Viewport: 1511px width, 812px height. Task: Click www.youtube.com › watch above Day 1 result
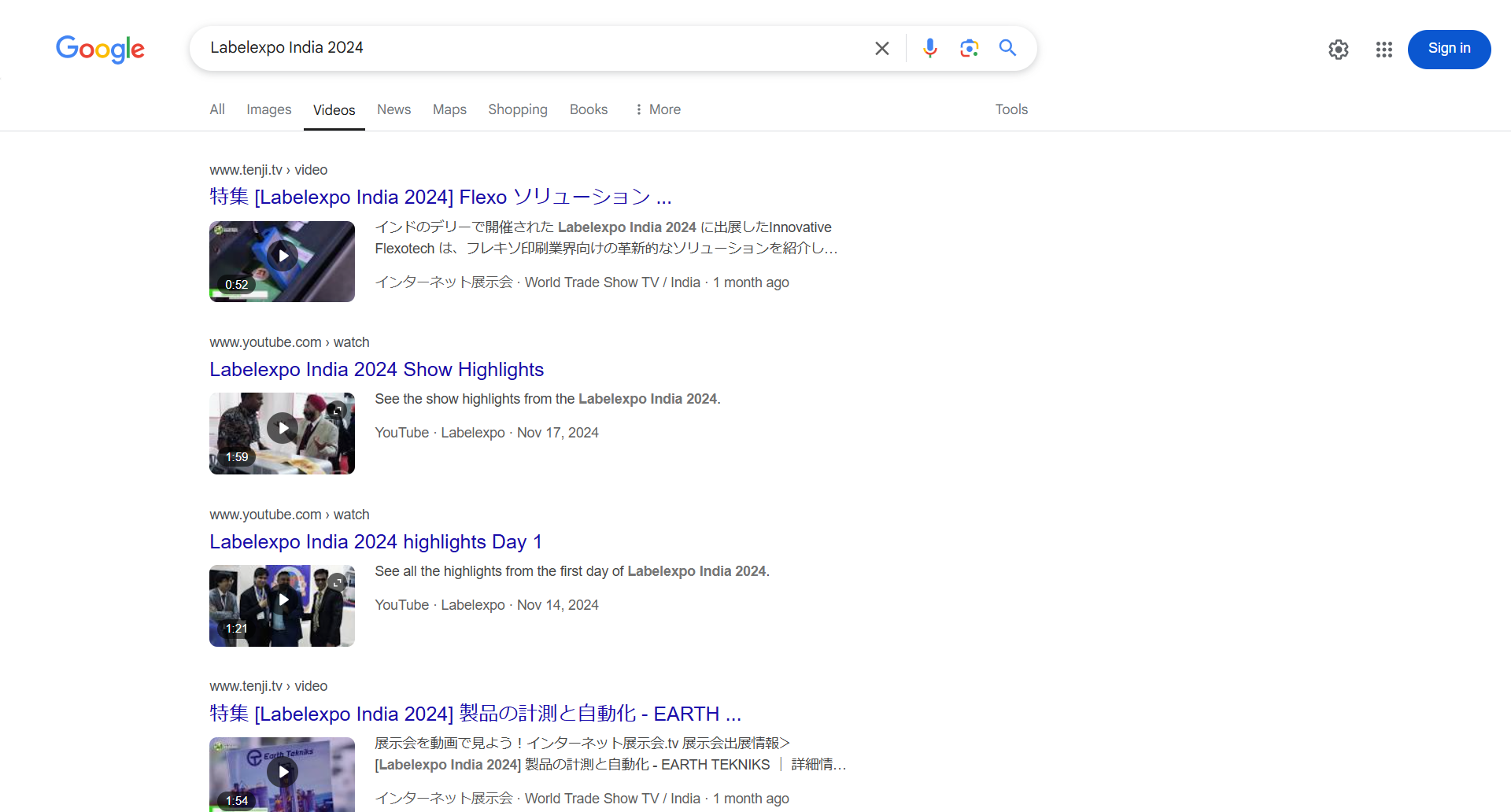(x=290, y=515)
